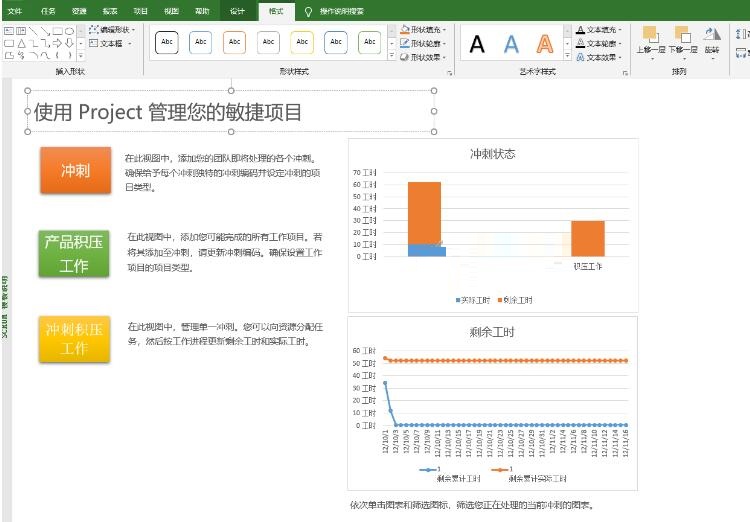The width and height of the screenshot is (750, 522).
Task: Switch to the 帮助 help tab
Action: point(202,11)
